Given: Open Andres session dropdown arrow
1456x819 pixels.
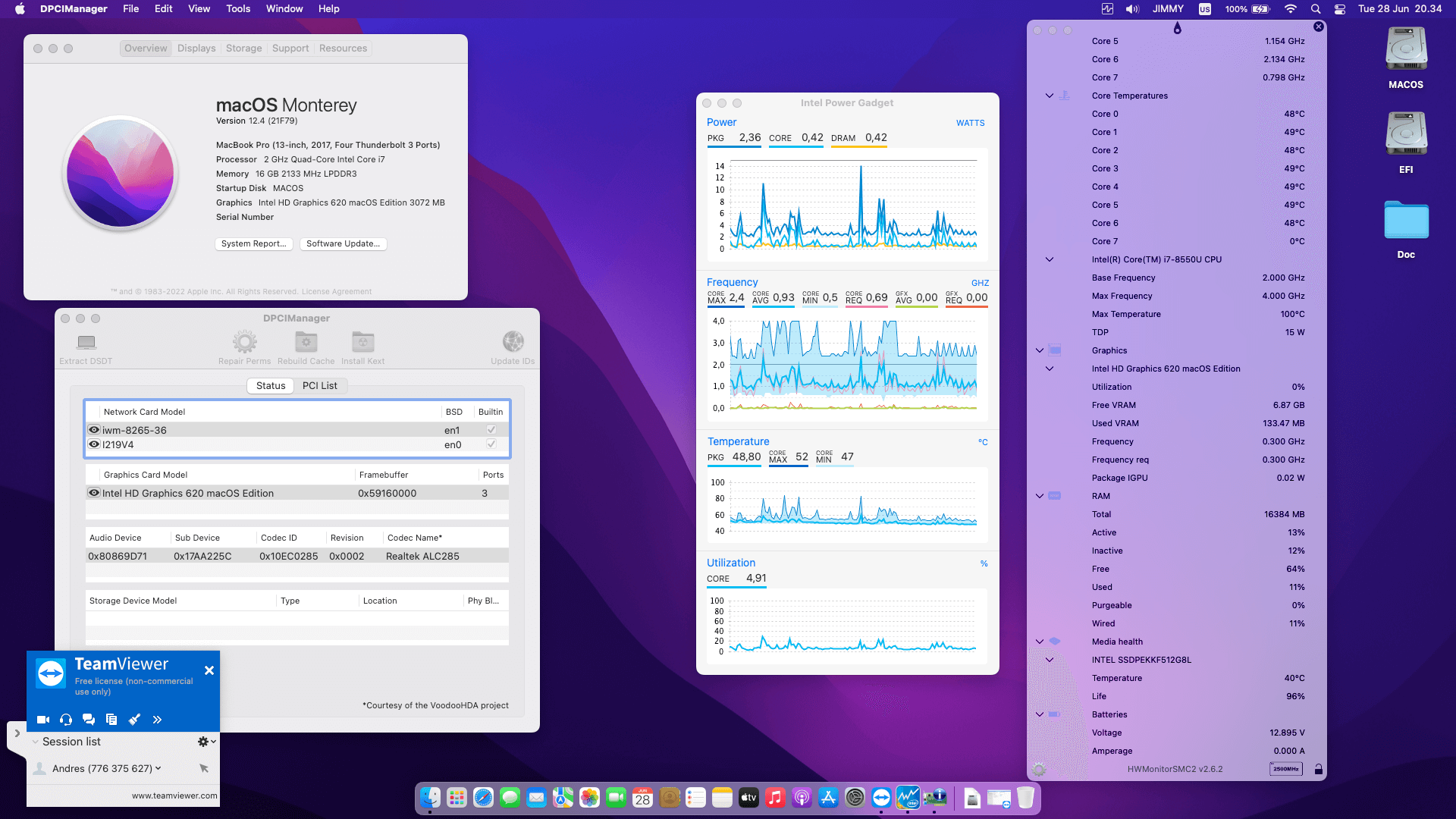Looking at the screenshot, I should pos(158,768).
